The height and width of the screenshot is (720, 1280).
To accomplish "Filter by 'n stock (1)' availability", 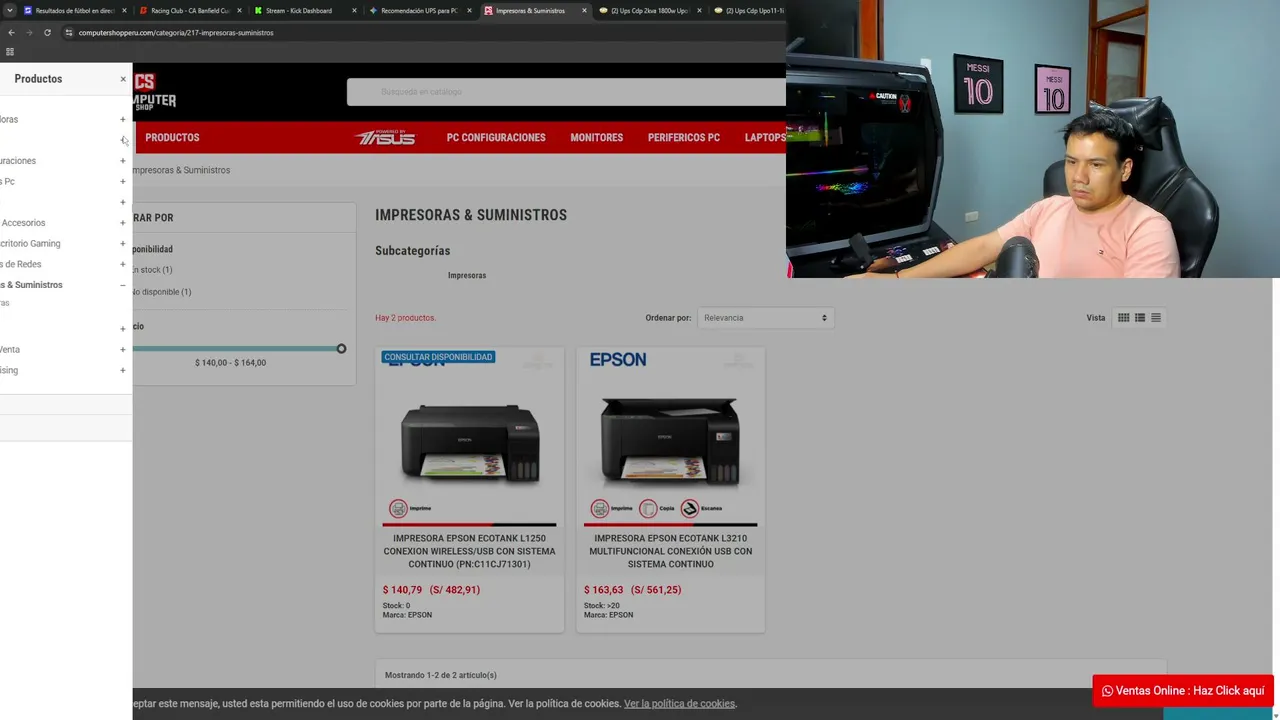I will (152, 270).
